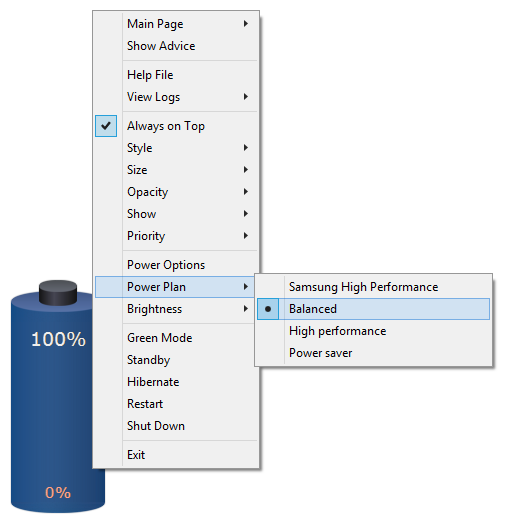Screen dimensions: 505x518
Task: Expand the Main Page submenu arrow
Action: point(246,24)
